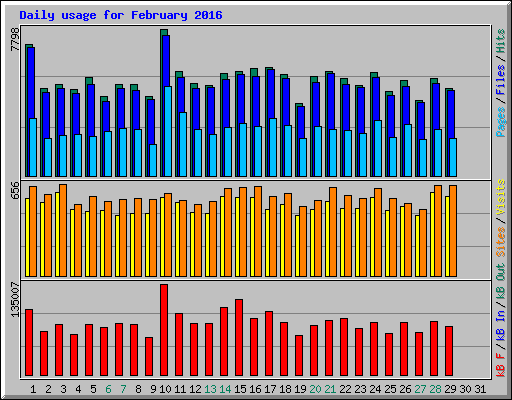The width and height of the screenshot is (512, 400).
Task: Click the green weekend day label "20"
Action: [x=315, y=389]
